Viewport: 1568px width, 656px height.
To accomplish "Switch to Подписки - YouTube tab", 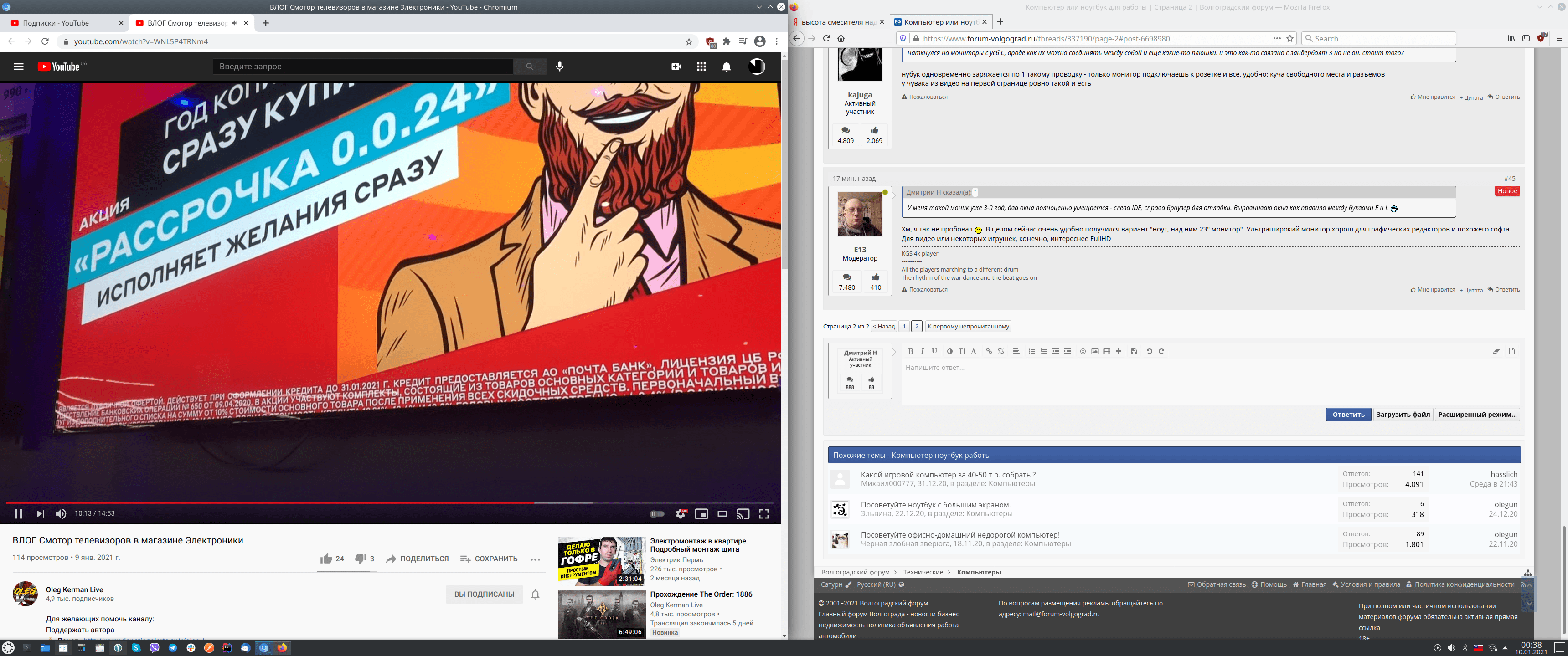I will click(x=56, y=23).
